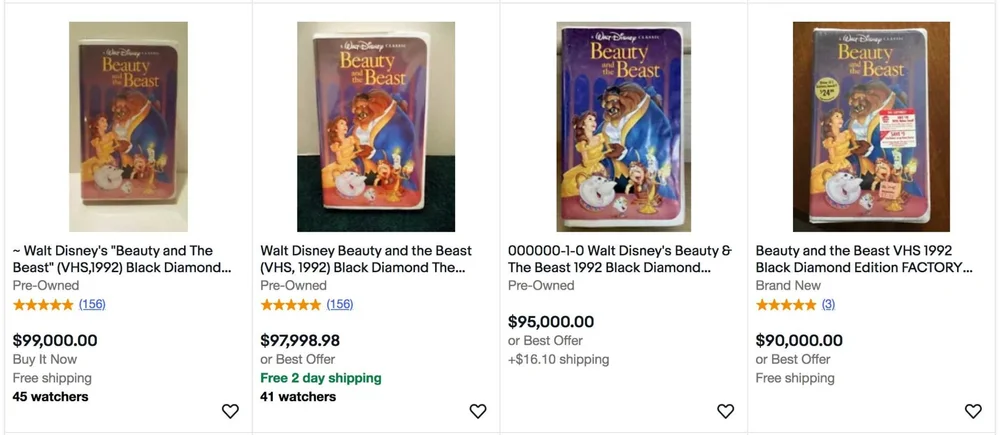The height and width of the screenshot is (435, 1000).
Task: Click the $95,000.00 price
Action: point(551,322)
